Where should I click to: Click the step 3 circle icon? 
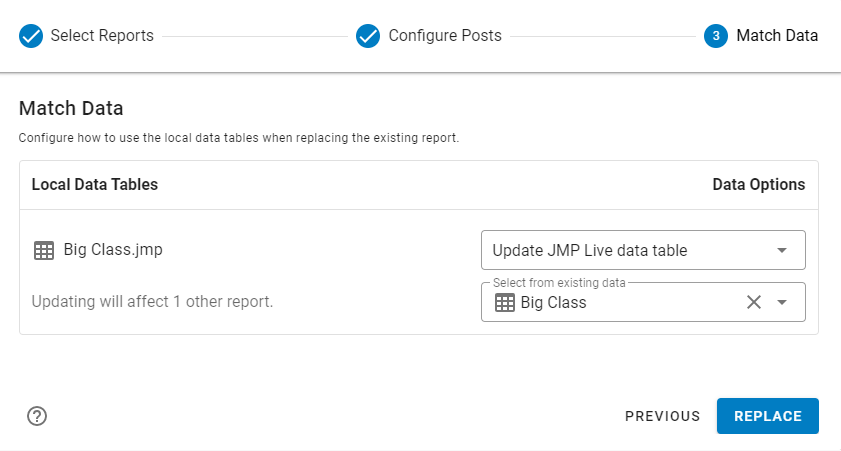pyautogui.click(x=715, y=36)
